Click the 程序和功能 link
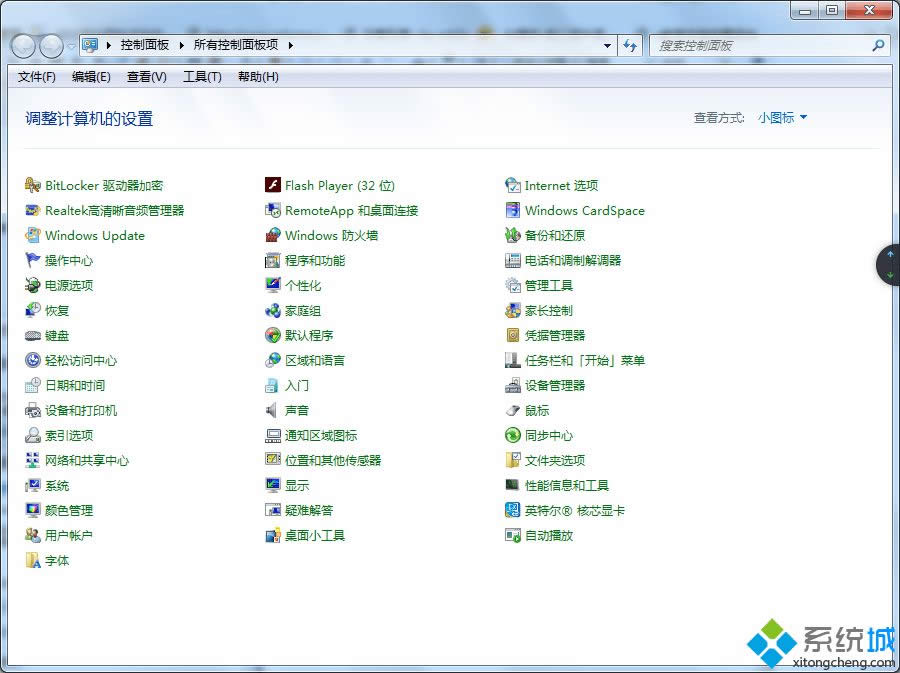This screenshot has height=673, width=900. point(315,260)
